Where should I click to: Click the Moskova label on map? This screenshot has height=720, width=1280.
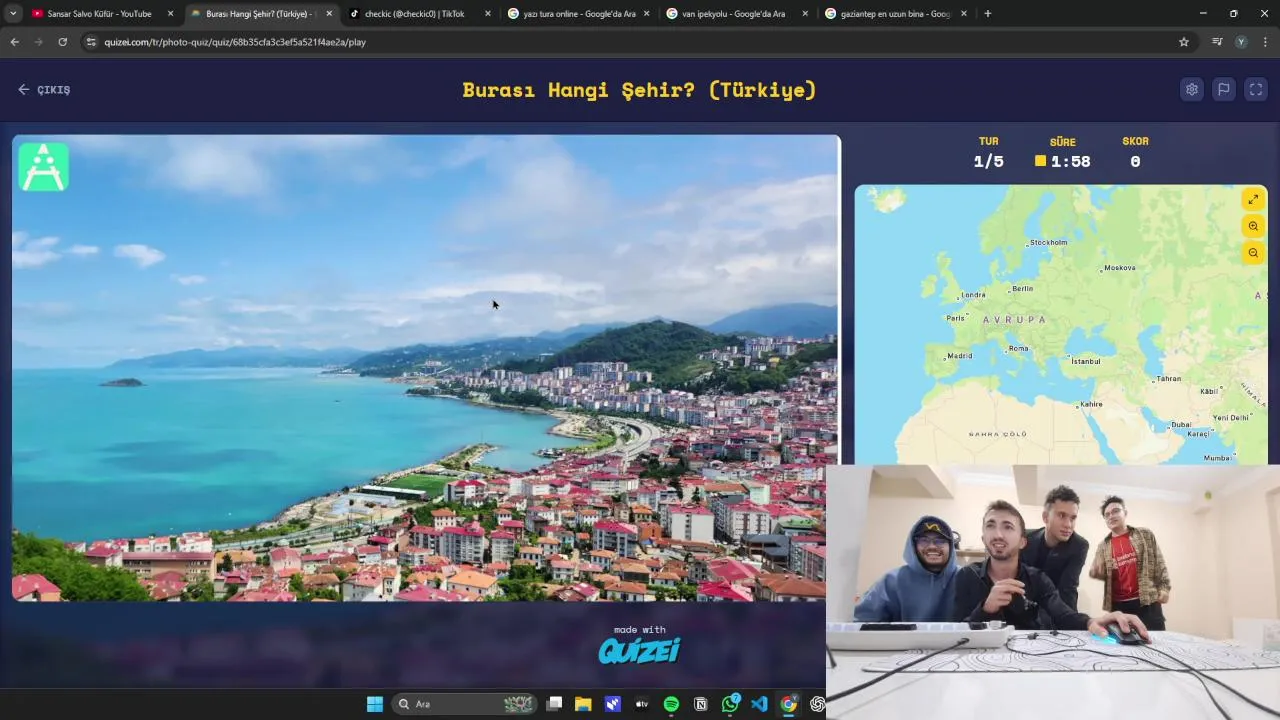[1119, 267]
